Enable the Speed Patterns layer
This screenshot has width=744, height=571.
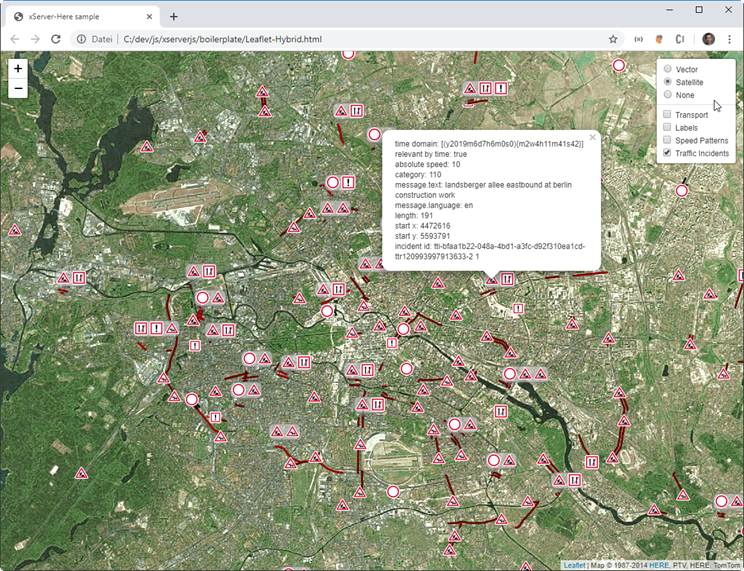[667, 141]
